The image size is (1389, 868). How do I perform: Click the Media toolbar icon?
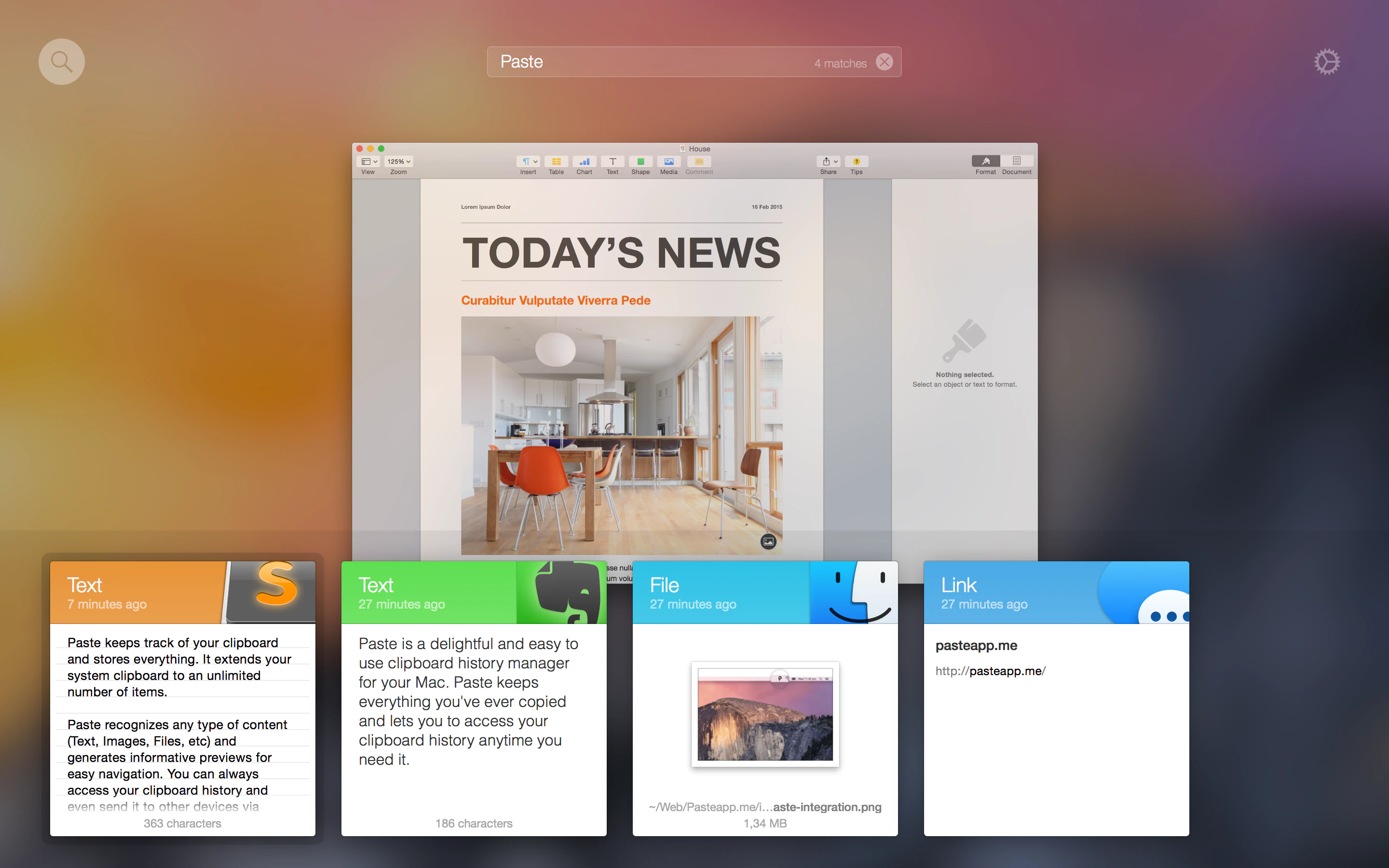[668, 162]
